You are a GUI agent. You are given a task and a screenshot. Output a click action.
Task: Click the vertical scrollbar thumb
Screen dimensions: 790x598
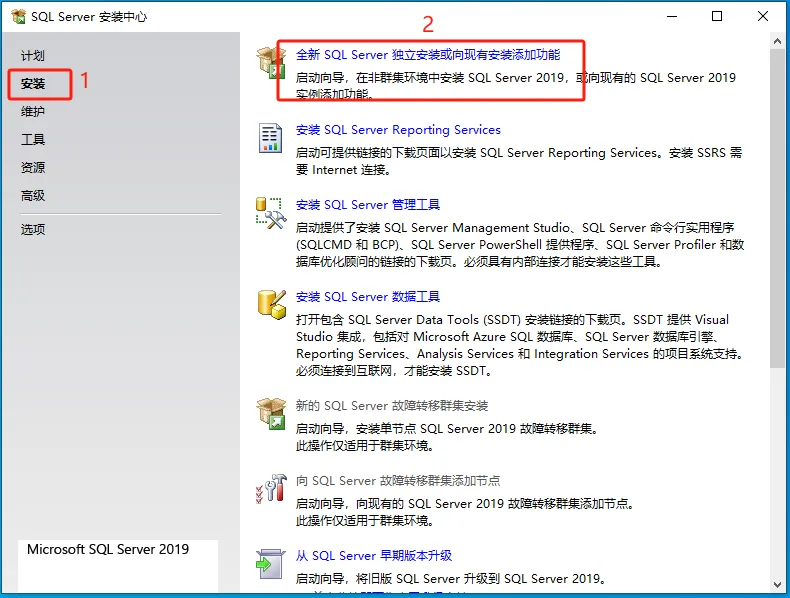click(777, 208)
